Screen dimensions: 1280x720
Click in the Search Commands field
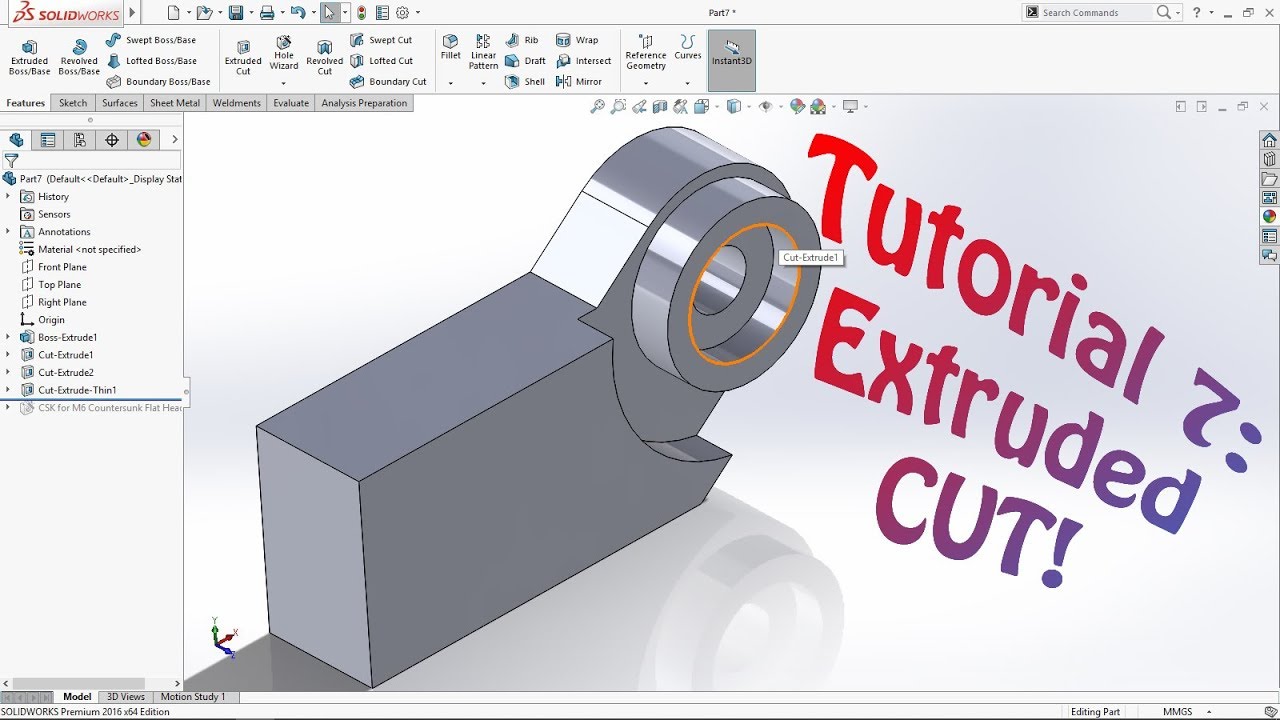1096,13
